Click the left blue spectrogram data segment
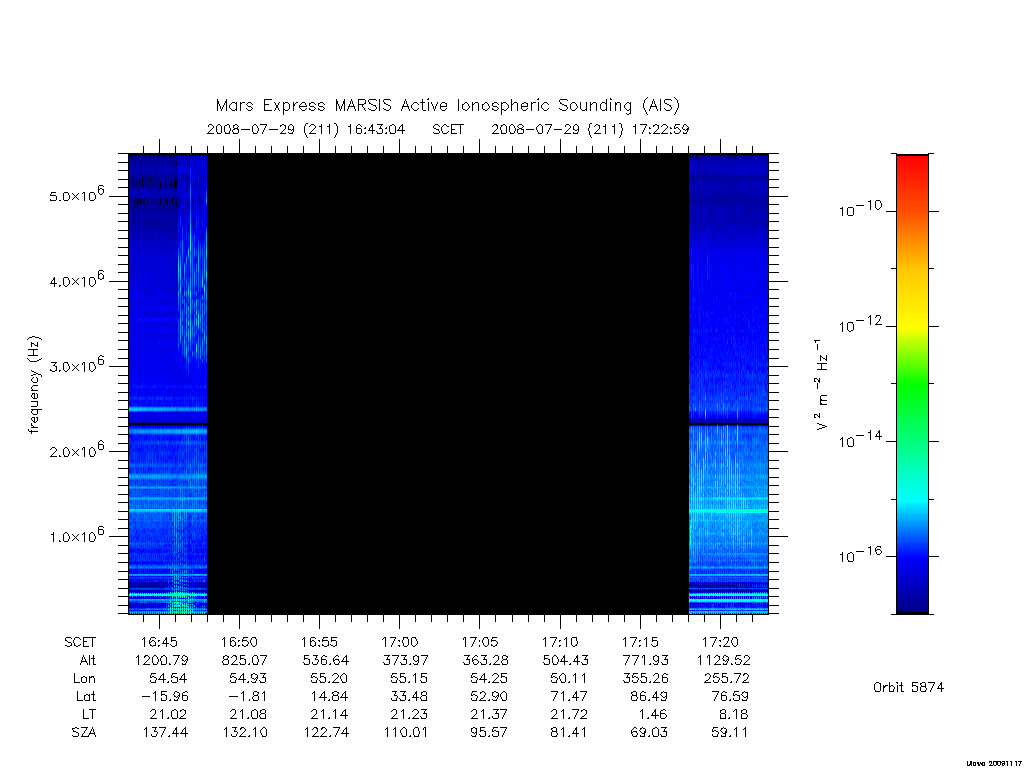The height and width of the screenshot is (768, 1024). [168, 384]
